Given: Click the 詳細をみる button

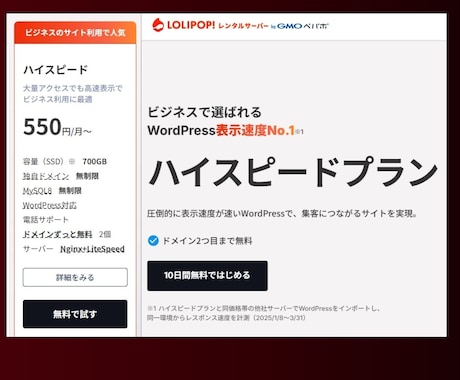Looking at the screenshot, I should pos(75,277).
